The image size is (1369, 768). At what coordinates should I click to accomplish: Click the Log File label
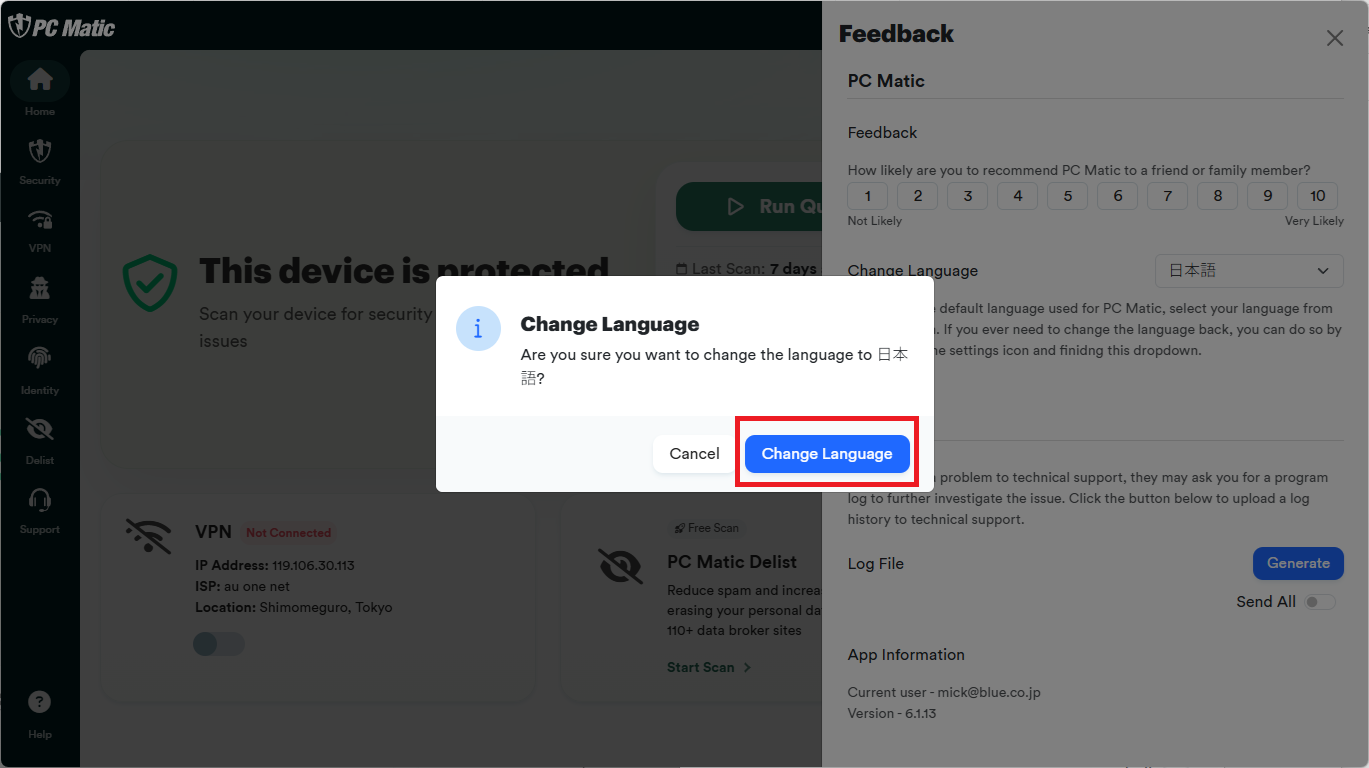(876, 564)
